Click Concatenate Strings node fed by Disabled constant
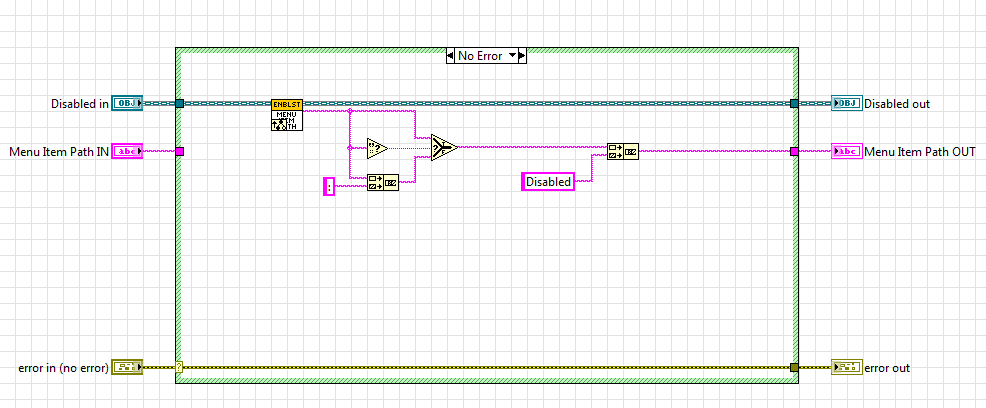The height and width of the screenshot is (408, 986). point(622,152)
